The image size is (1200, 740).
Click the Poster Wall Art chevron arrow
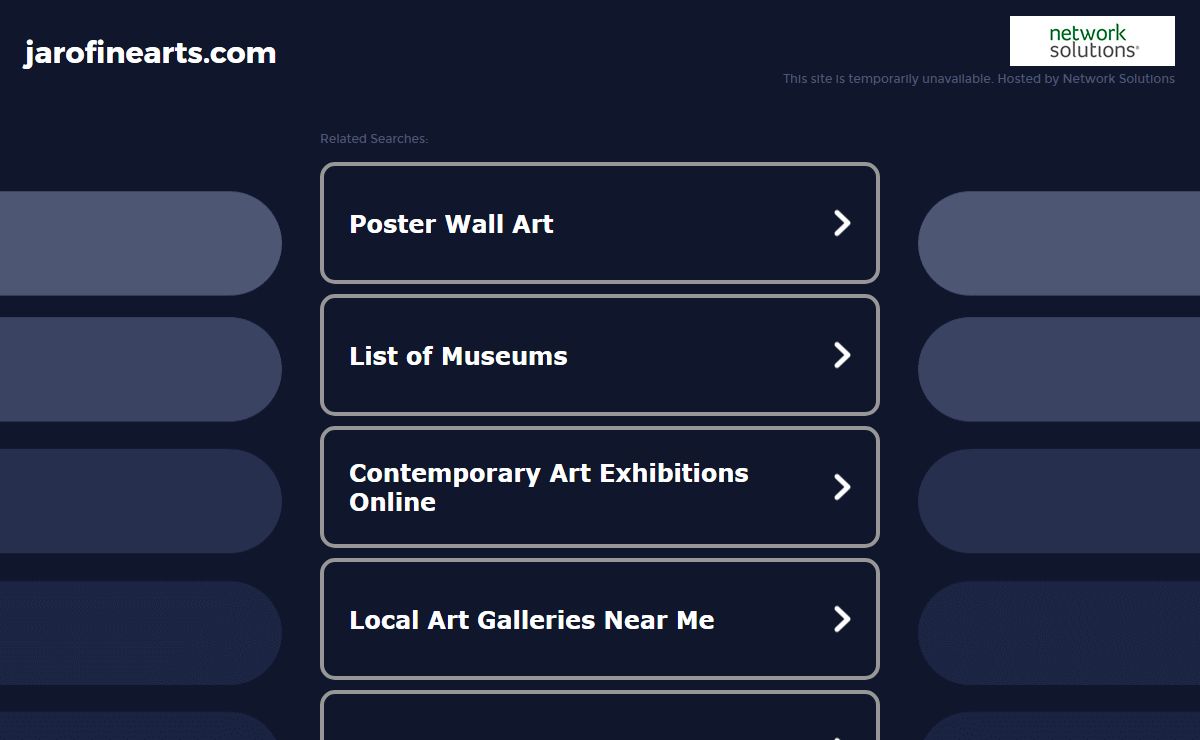click(842, 223)
